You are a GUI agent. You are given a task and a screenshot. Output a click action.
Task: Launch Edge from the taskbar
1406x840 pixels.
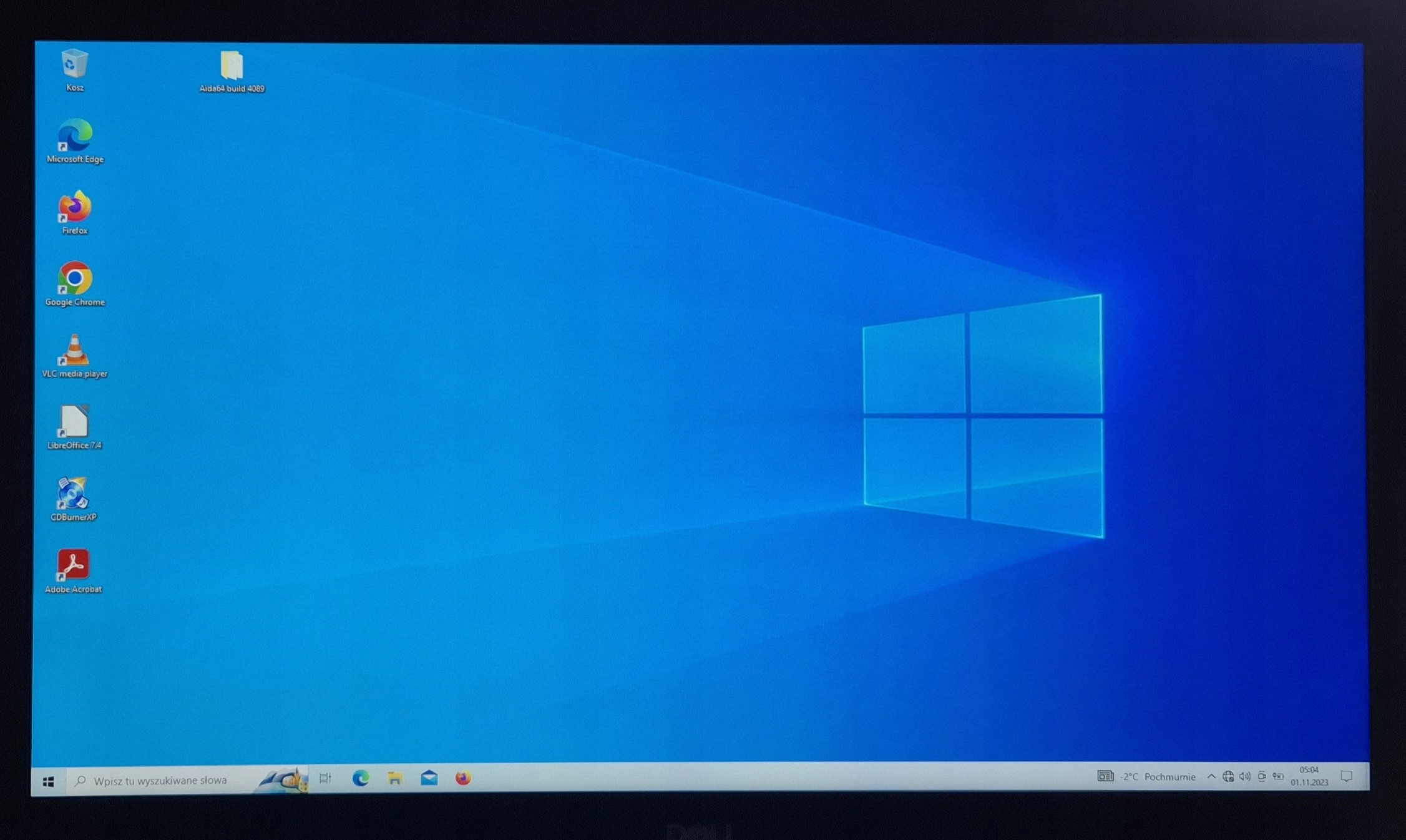[x=361, y=778]
